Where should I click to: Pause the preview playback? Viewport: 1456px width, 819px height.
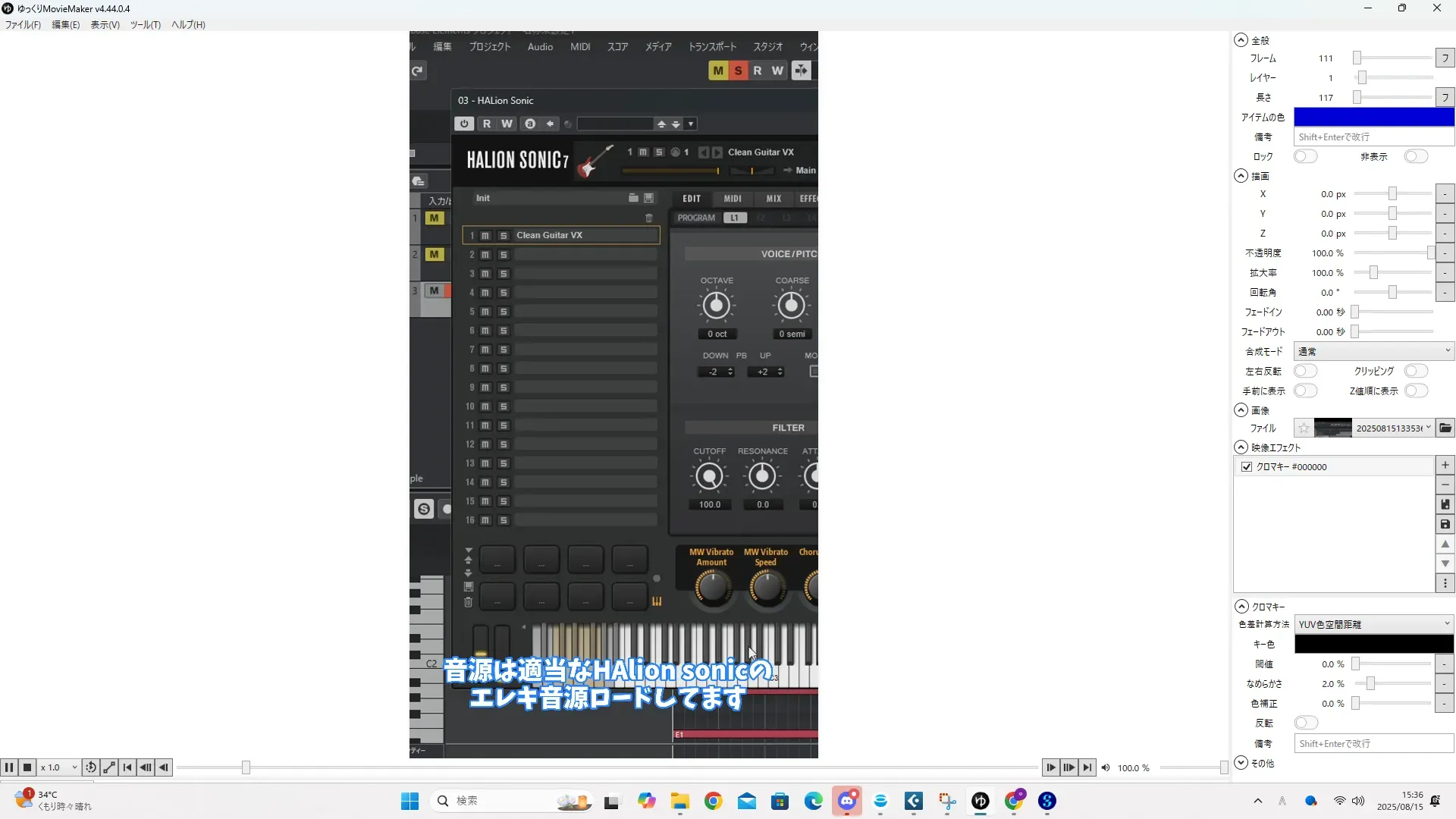tap(9, 767)
